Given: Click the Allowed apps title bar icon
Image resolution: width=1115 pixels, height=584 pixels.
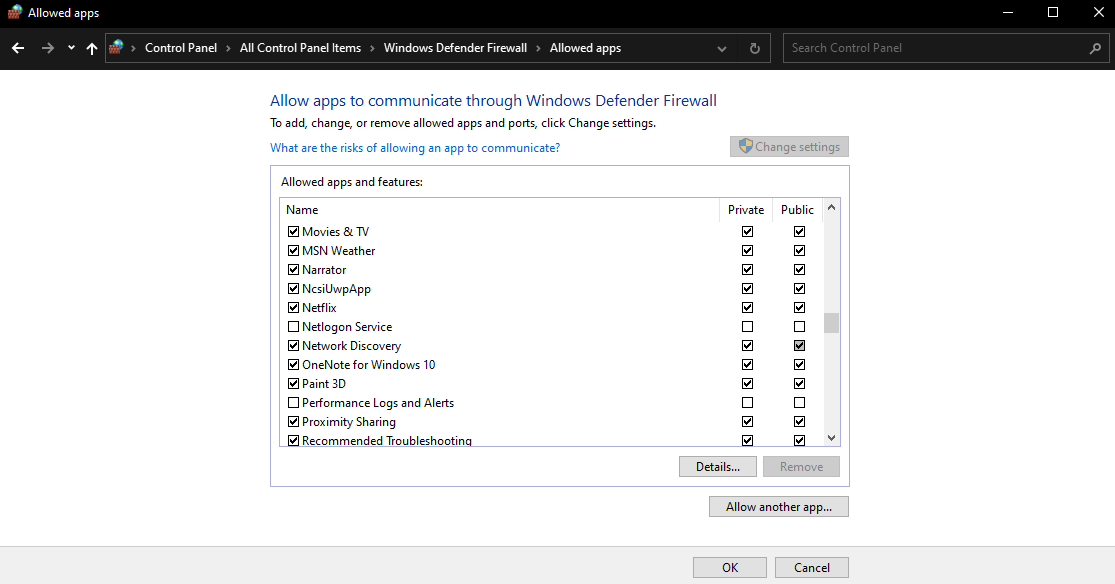Looking at the screenshot, I should click(13, 13).
